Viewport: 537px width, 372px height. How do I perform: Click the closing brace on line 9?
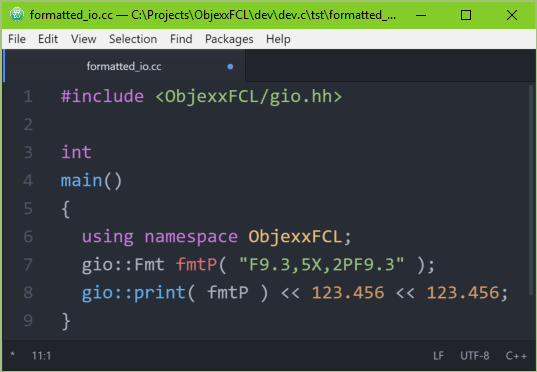[66, 321]
